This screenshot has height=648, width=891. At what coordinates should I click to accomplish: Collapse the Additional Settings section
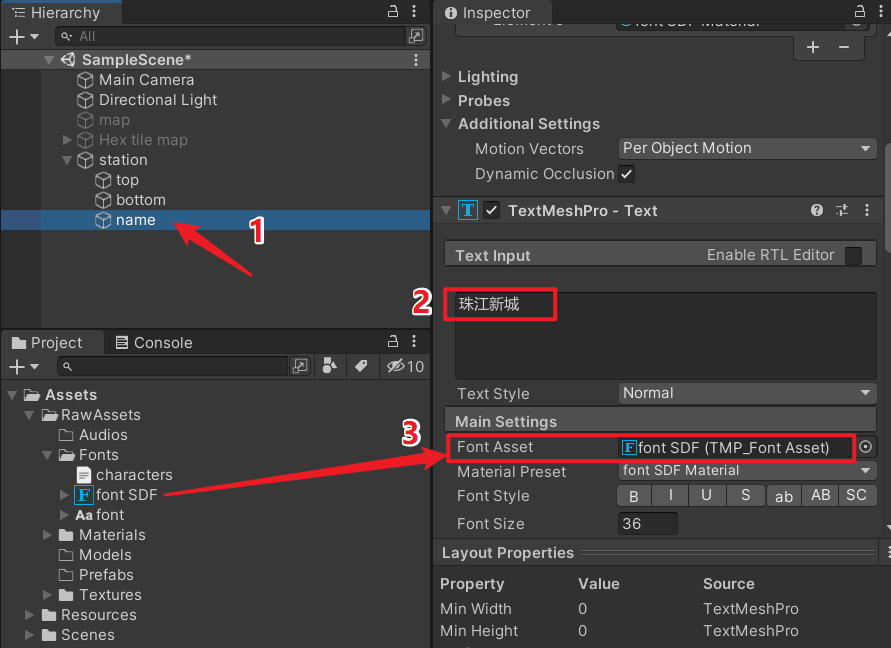pyautogui.click(x=447, y=123)
